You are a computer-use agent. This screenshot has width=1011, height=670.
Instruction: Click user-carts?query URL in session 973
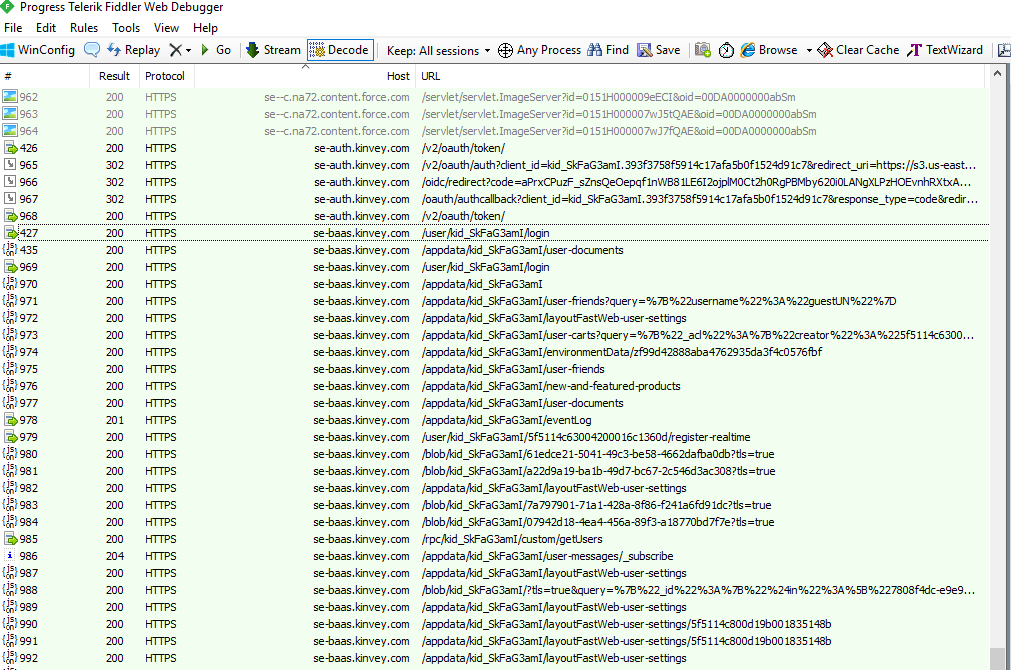(x=698, y=335)
